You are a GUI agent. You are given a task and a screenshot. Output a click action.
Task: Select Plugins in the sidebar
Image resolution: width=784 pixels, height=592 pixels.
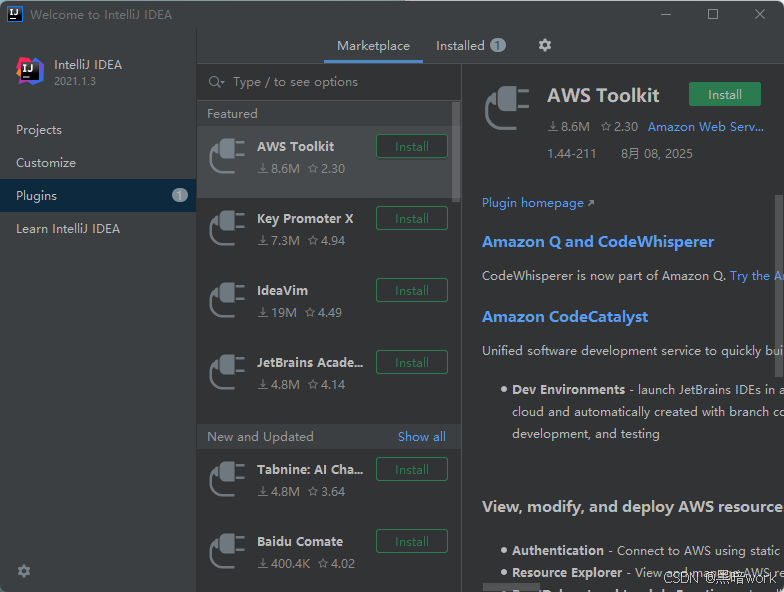(x=98, y=196)
